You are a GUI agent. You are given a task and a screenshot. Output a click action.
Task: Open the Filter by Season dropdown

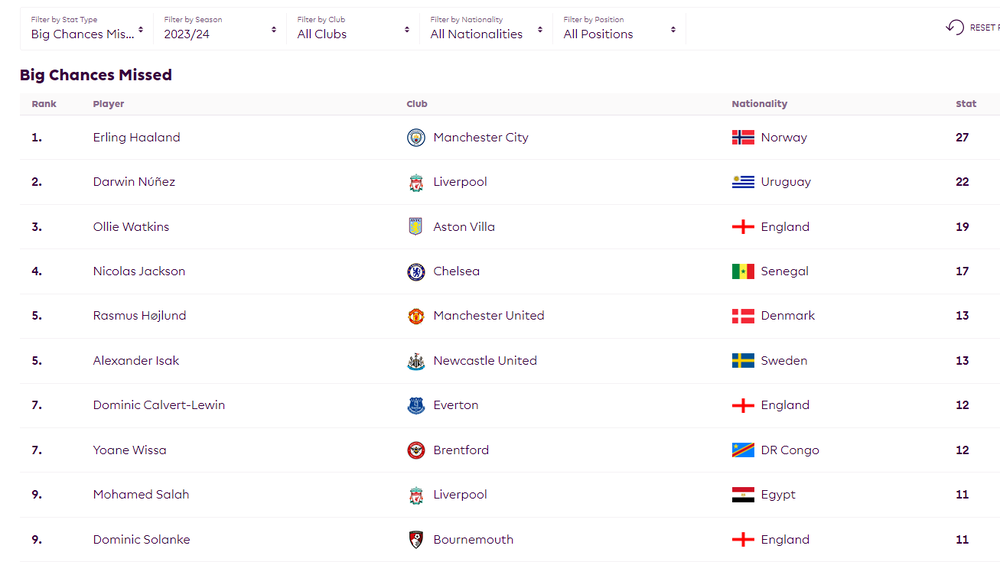(220, 29)
